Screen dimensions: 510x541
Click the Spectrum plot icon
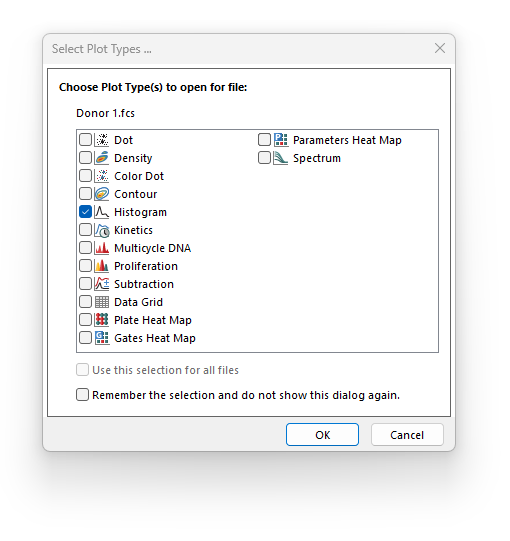tap(281, 158)
